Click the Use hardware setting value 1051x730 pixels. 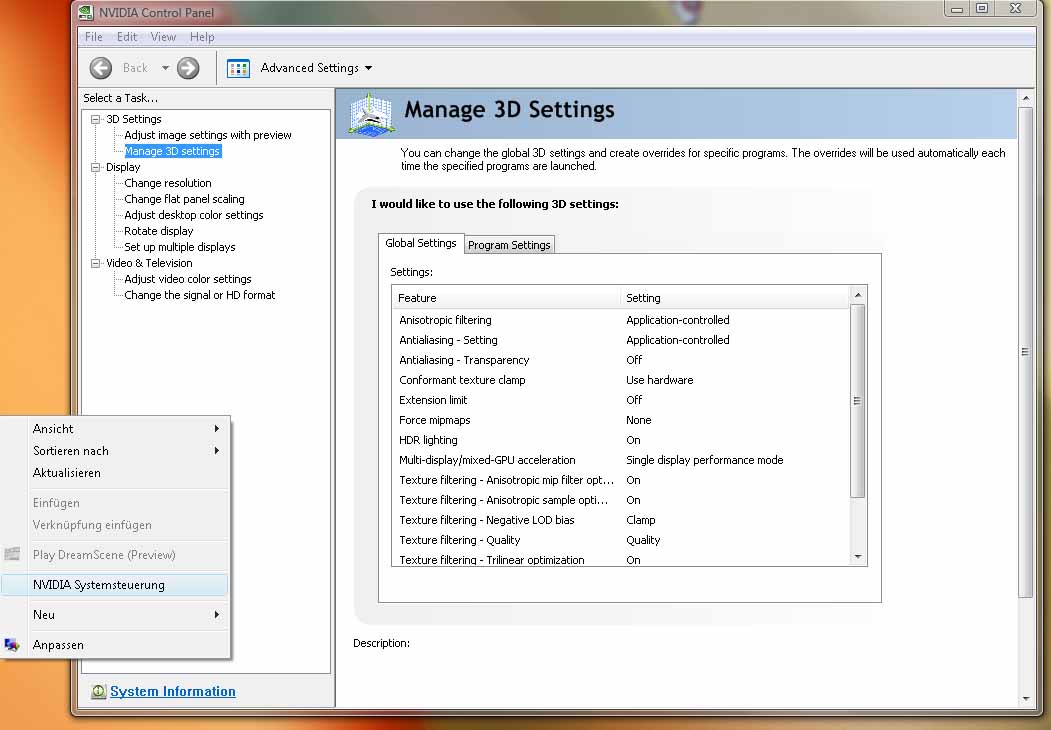click(x=660, y=380)
